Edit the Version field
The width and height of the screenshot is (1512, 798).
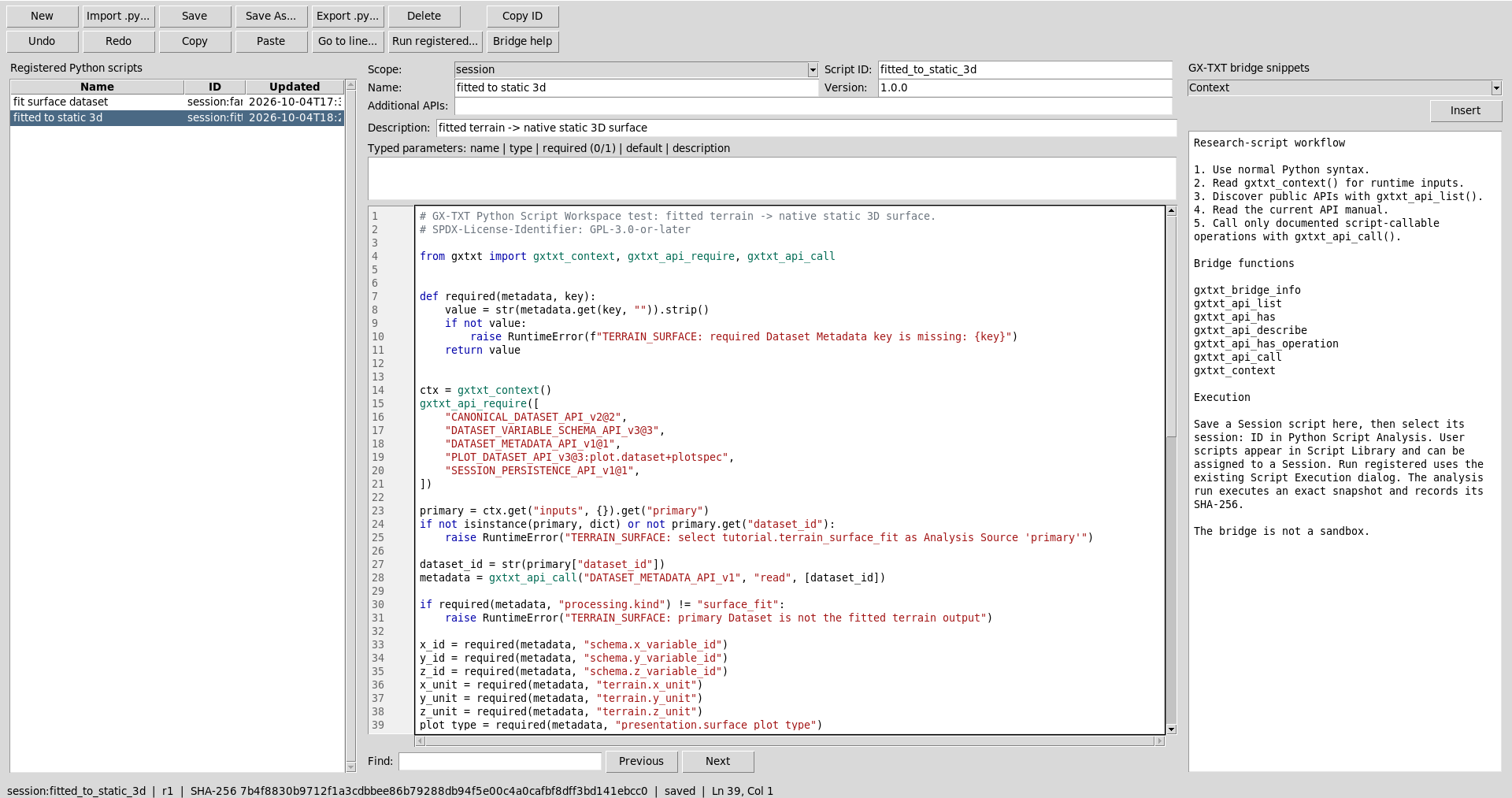1025,88
